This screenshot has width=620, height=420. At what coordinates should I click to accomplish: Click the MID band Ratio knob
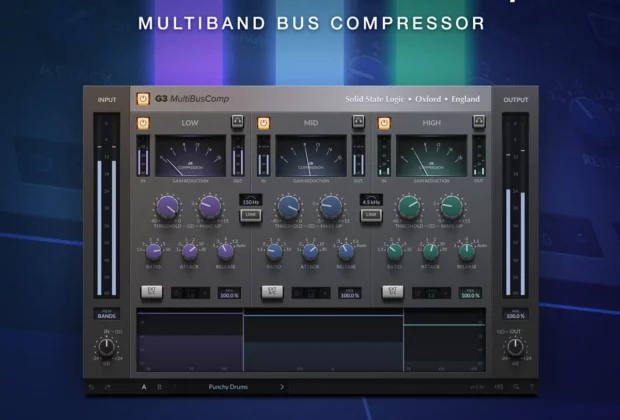[274, 252]
